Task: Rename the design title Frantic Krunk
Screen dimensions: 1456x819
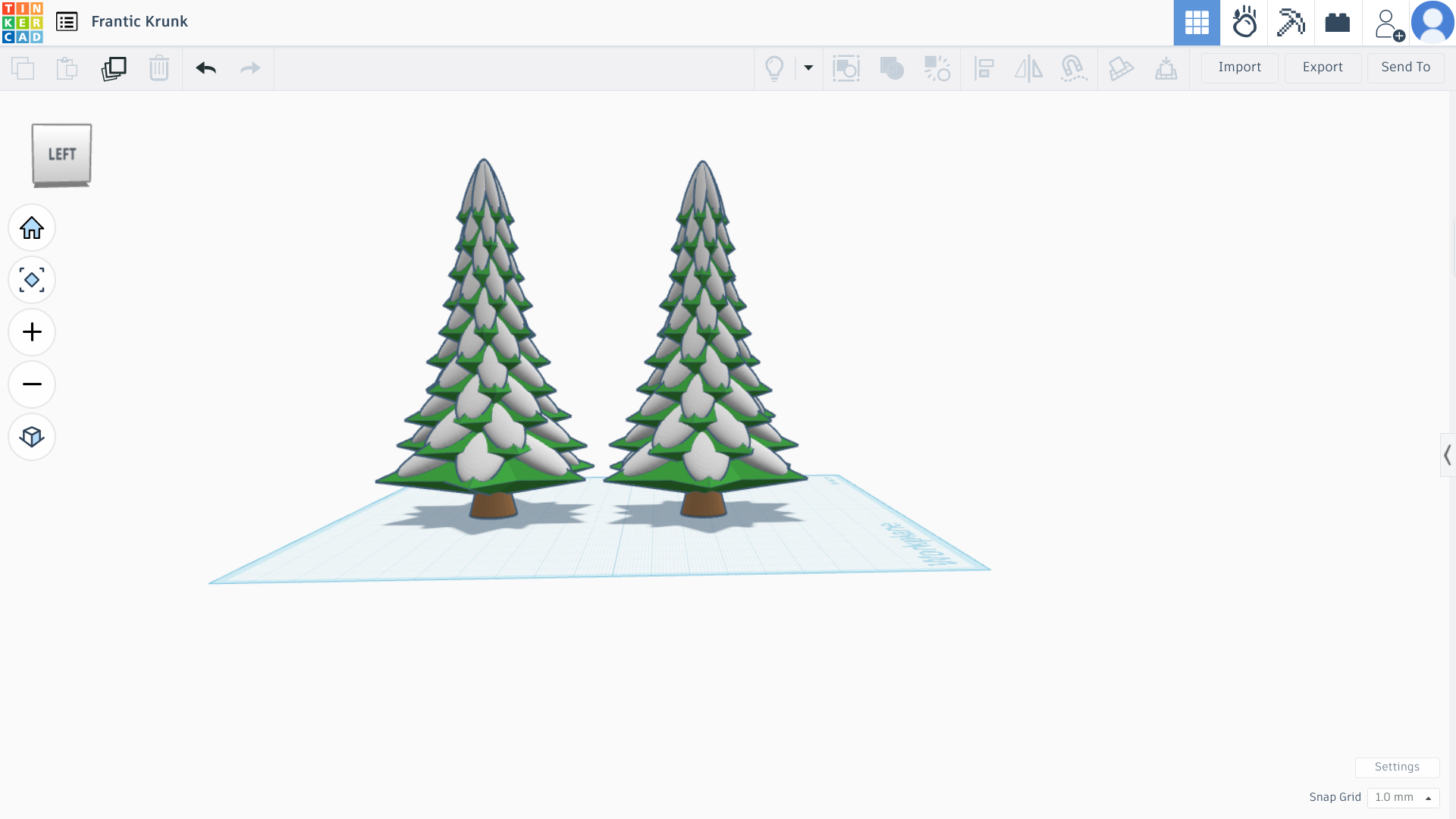Action: [x=140, y=22]
